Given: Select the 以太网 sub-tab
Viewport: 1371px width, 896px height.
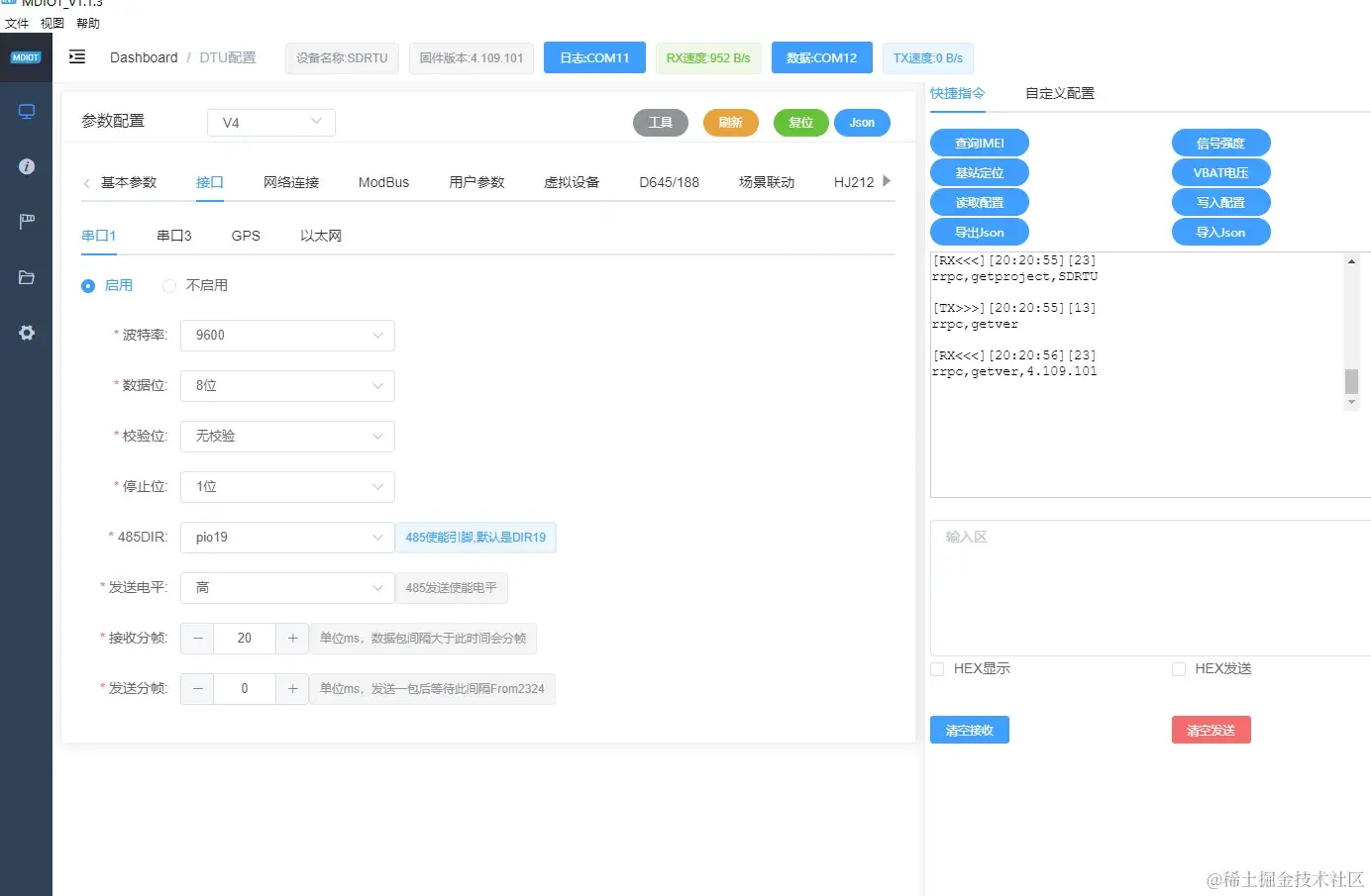Looking at the screenshot, I should click(x=321, y=236).
